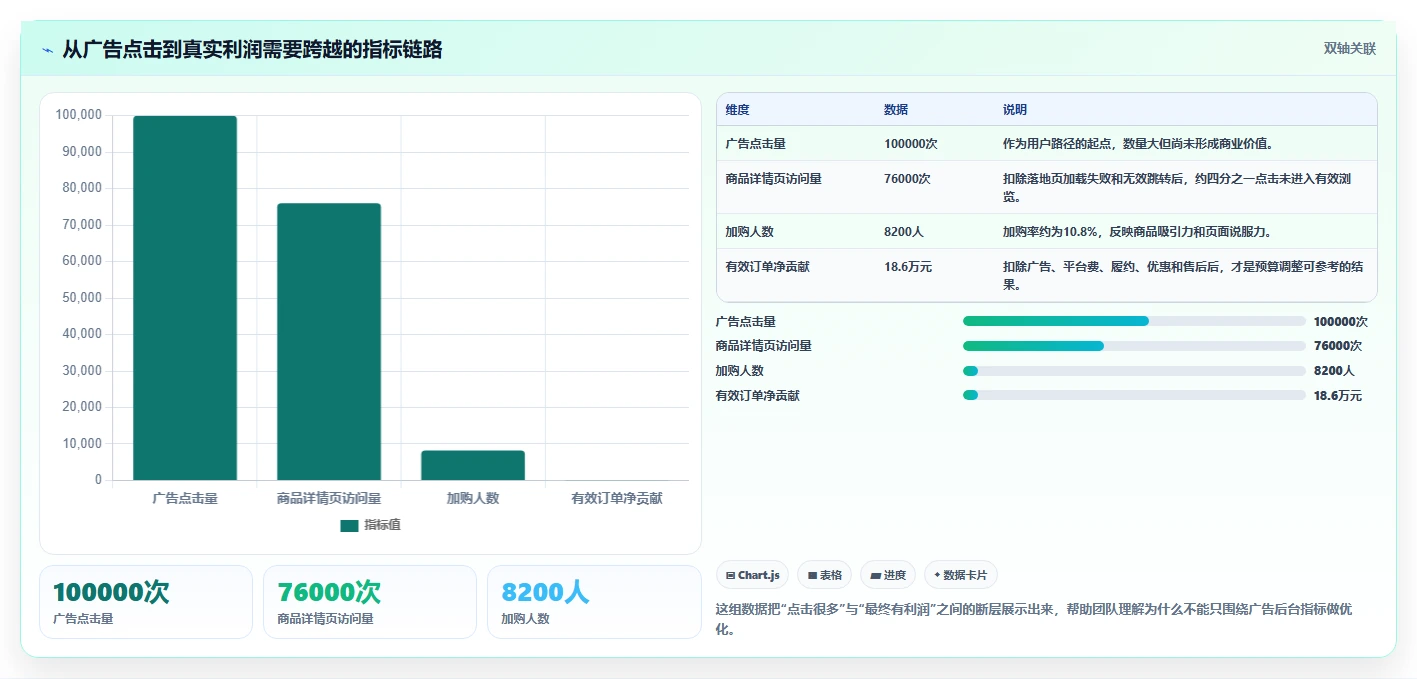
Task: Click the 18.6万元 value beside progress bar
Action: click(x=1338, y=396)
